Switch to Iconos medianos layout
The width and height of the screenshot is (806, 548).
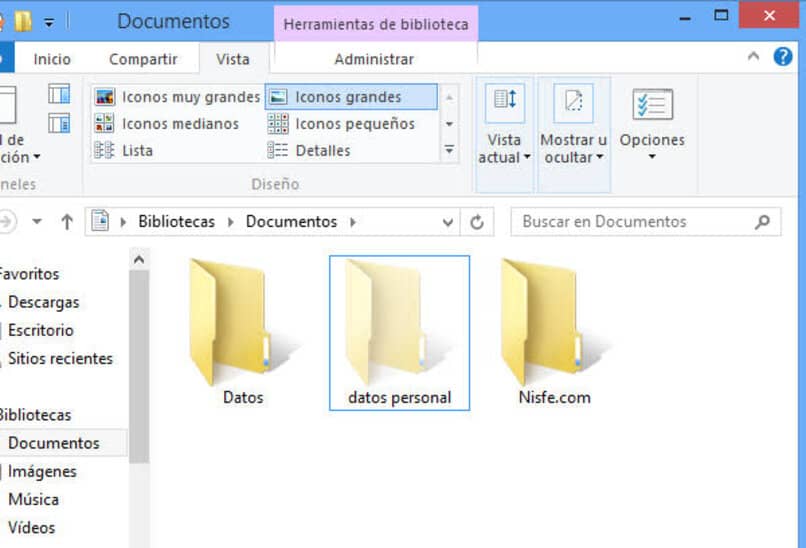(x=167, y=123)
